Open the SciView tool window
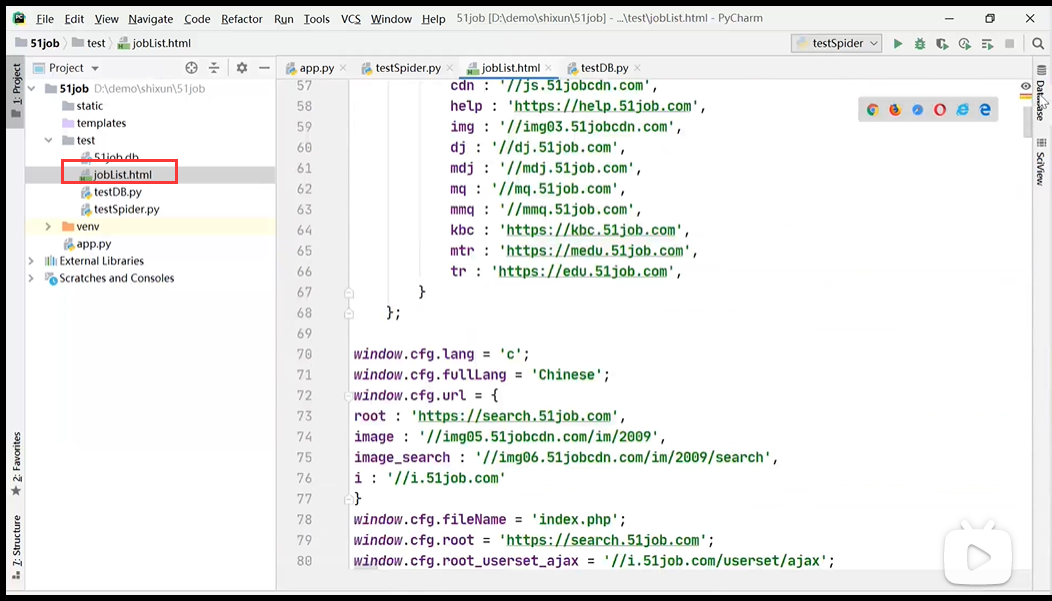 [x=1041, y=162]
